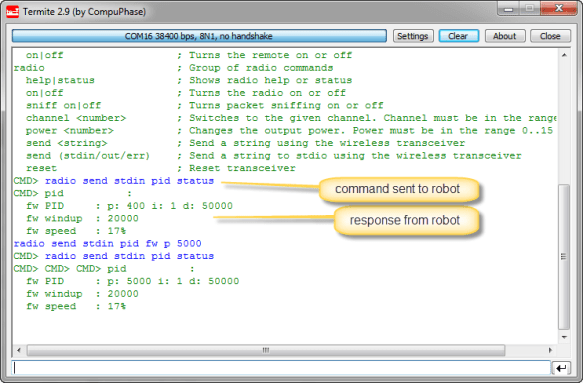Clear the terminal output
This screenshot has height=383, width=583.
tap(458, 36)
